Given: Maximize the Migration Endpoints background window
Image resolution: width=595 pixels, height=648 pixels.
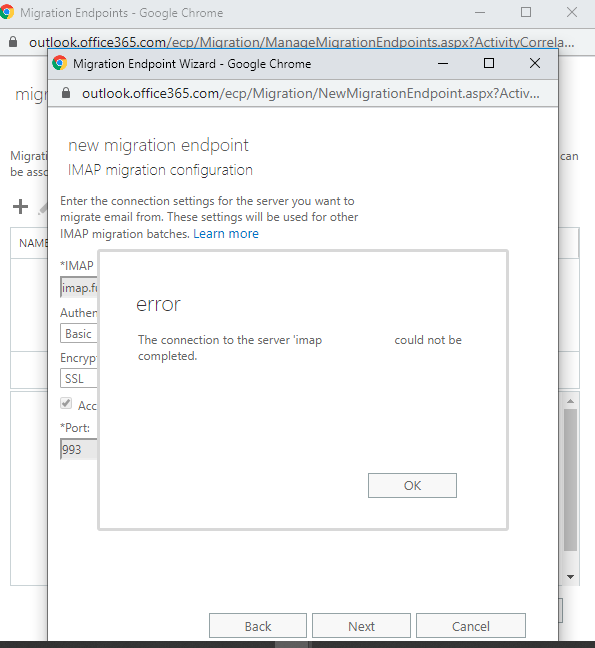Looking at the screenshot, I should point(526,12).
